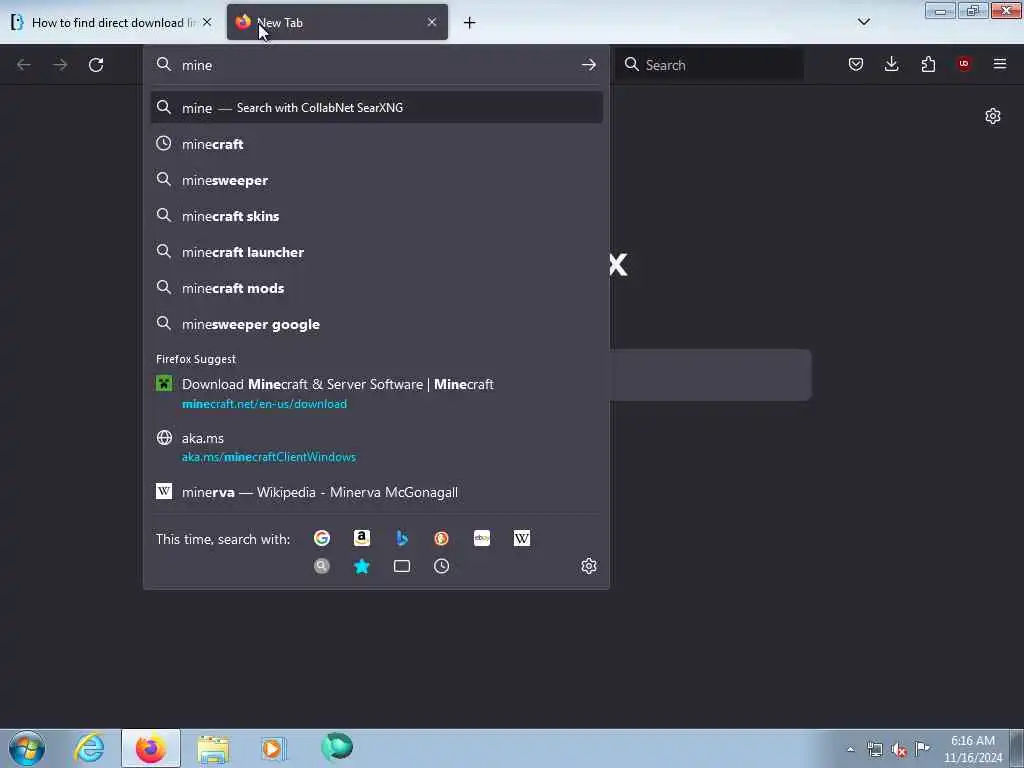
Task: Click the muted volume tray icon
Action: [899, 749]
